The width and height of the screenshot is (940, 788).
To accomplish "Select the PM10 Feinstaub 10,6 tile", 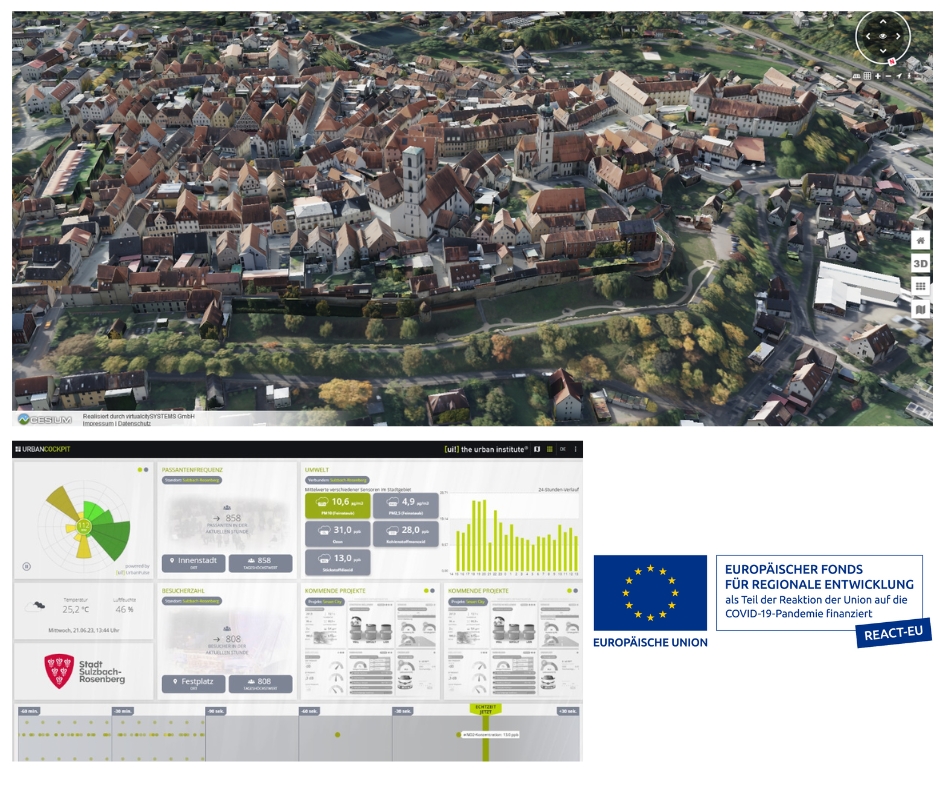I will (x=337, y=505).
